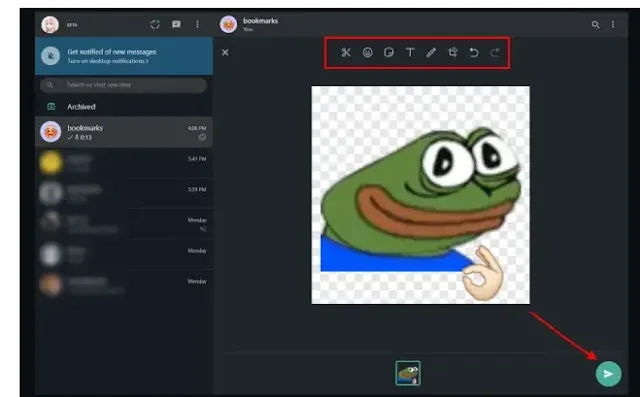This screenshot has width=640, height=397.
Task: Select the crop and rotate tool
Action: pyautogui.click(x=453, y=52)
